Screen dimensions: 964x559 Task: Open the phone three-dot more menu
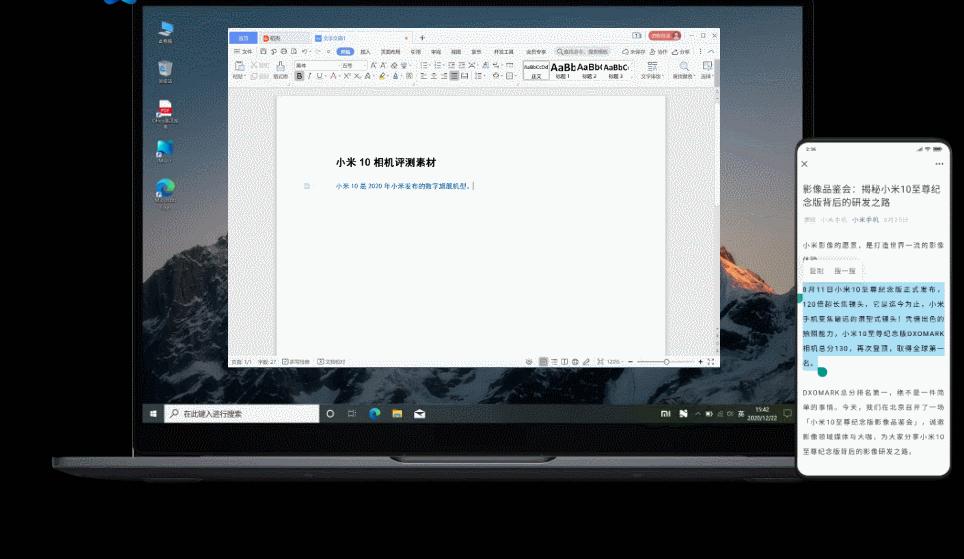[x=939, y=164]
